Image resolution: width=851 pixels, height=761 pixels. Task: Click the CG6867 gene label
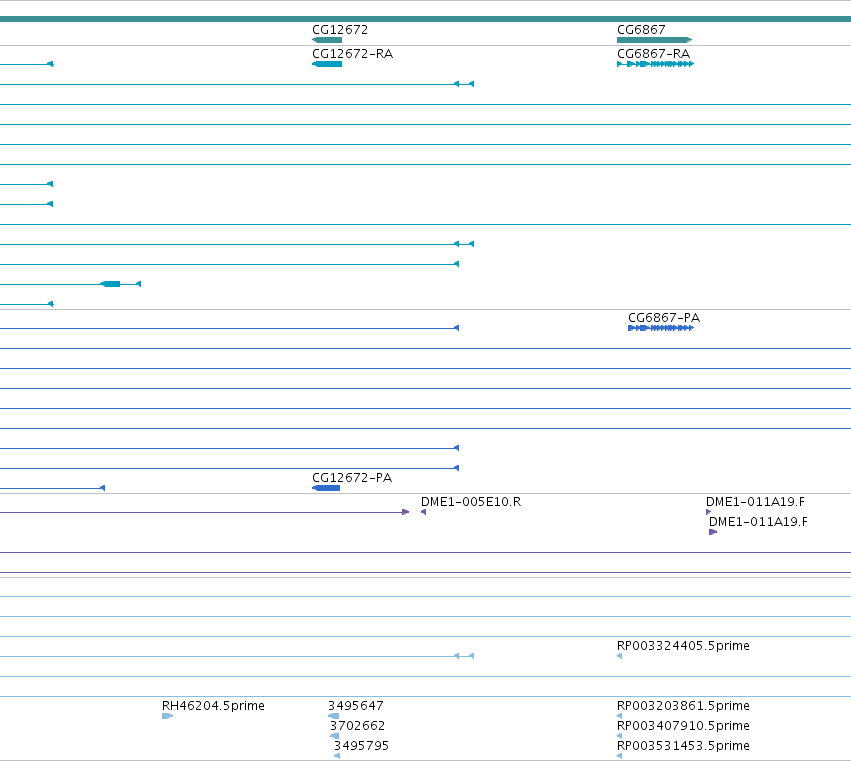tap(641, 30)
